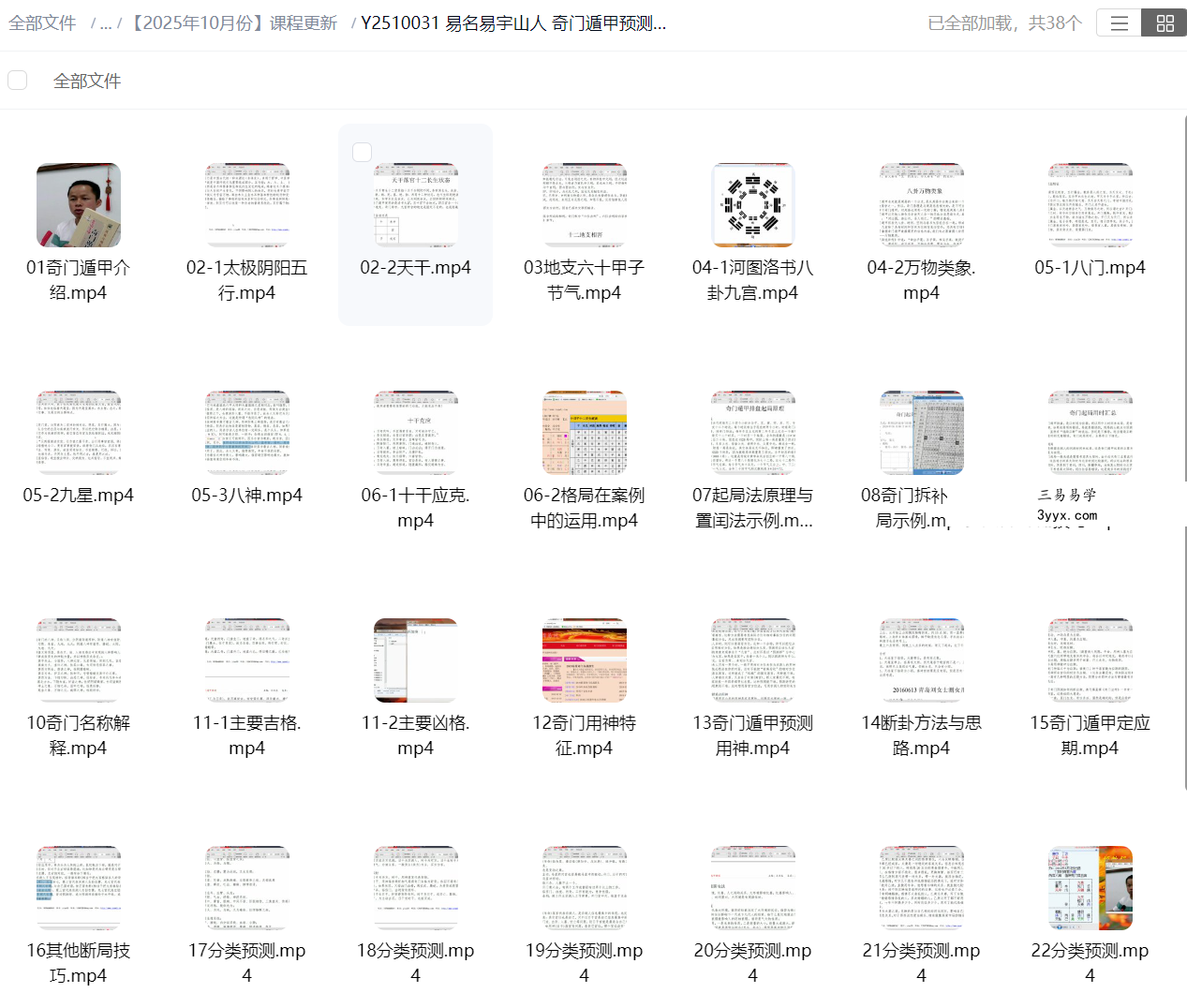Click file name 12奇门用神特征.mp4
This screenshot has width=1187, height=1008.
click(585, 735)
